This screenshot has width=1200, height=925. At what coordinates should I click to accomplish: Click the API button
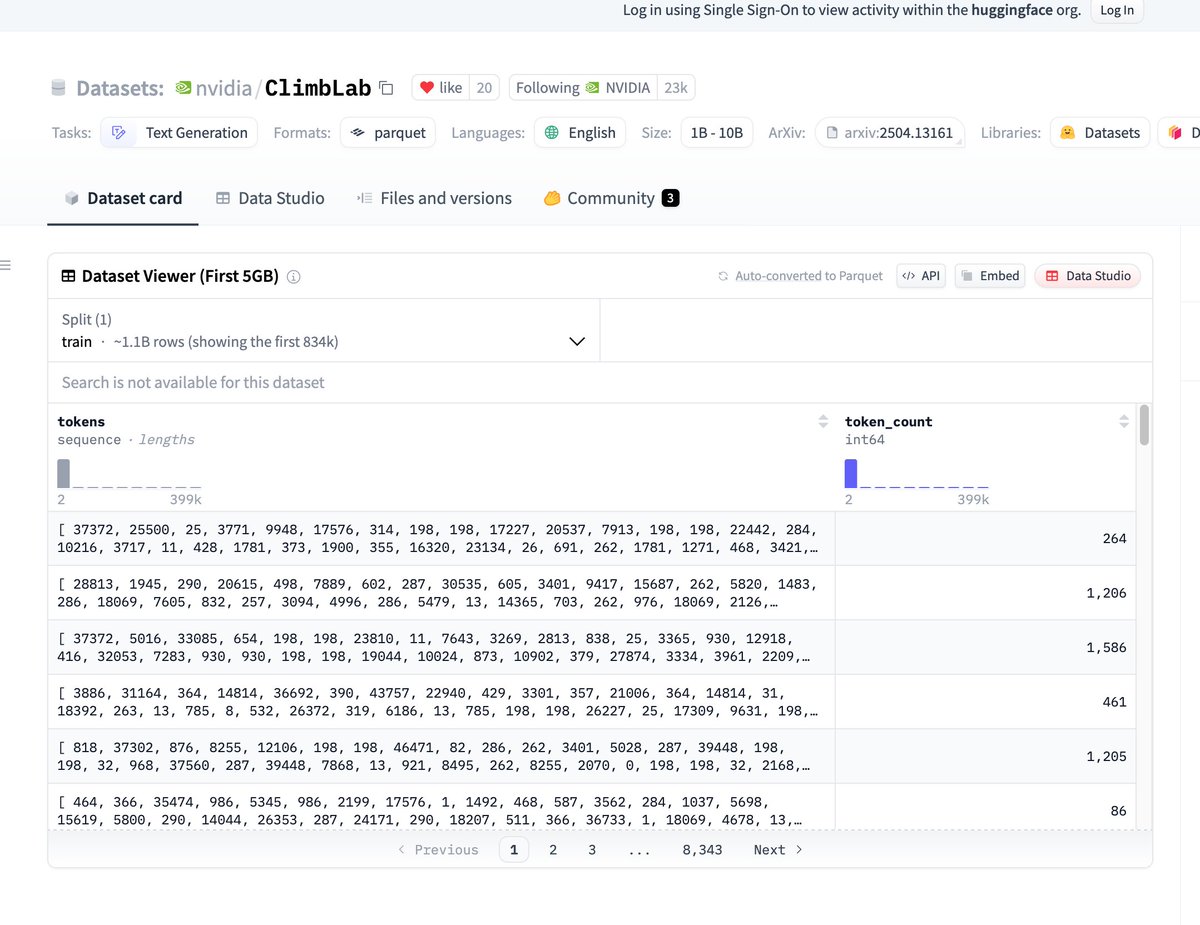pos(920,276)
